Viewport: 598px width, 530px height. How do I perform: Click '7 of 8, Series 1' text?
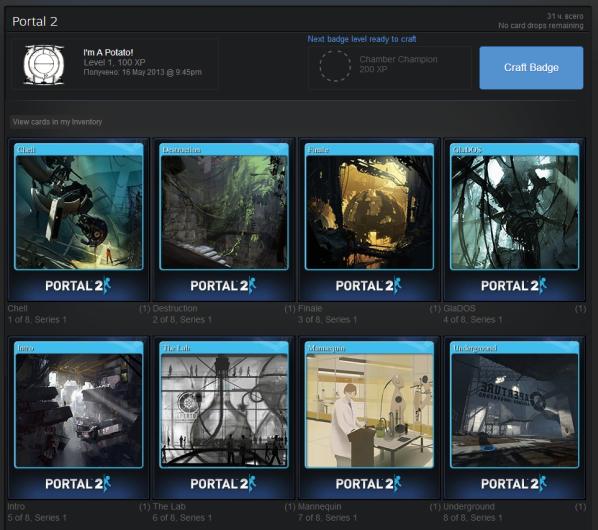pos(328,518)
